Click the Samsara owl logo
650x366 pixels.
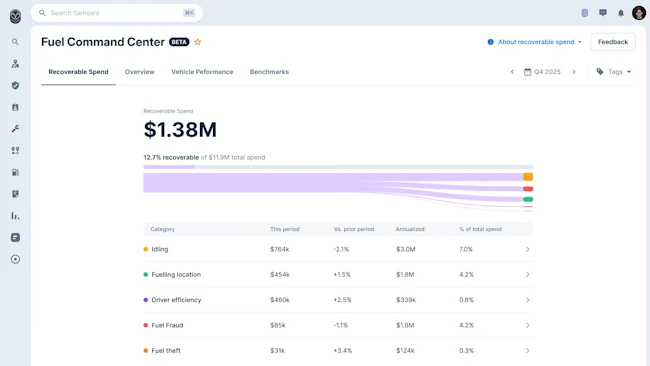[x=15, y=17]
